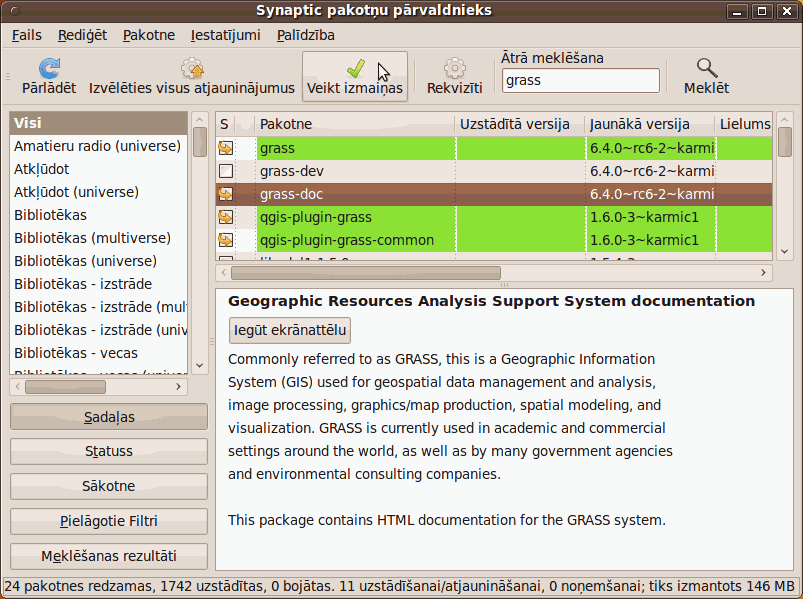Click the Sākotne filter button
Screen dimensions: 803x599
109,486
